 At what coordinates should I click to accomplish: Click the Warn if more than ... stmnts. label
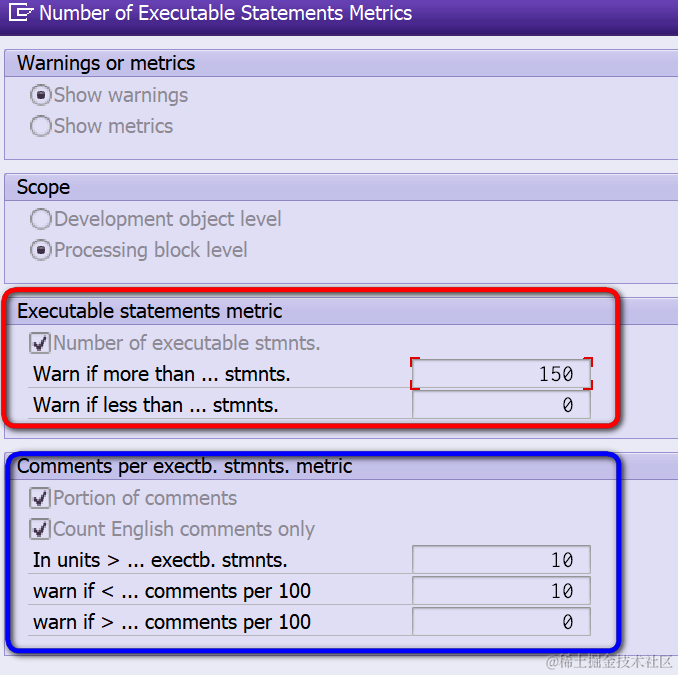point(162,374)
